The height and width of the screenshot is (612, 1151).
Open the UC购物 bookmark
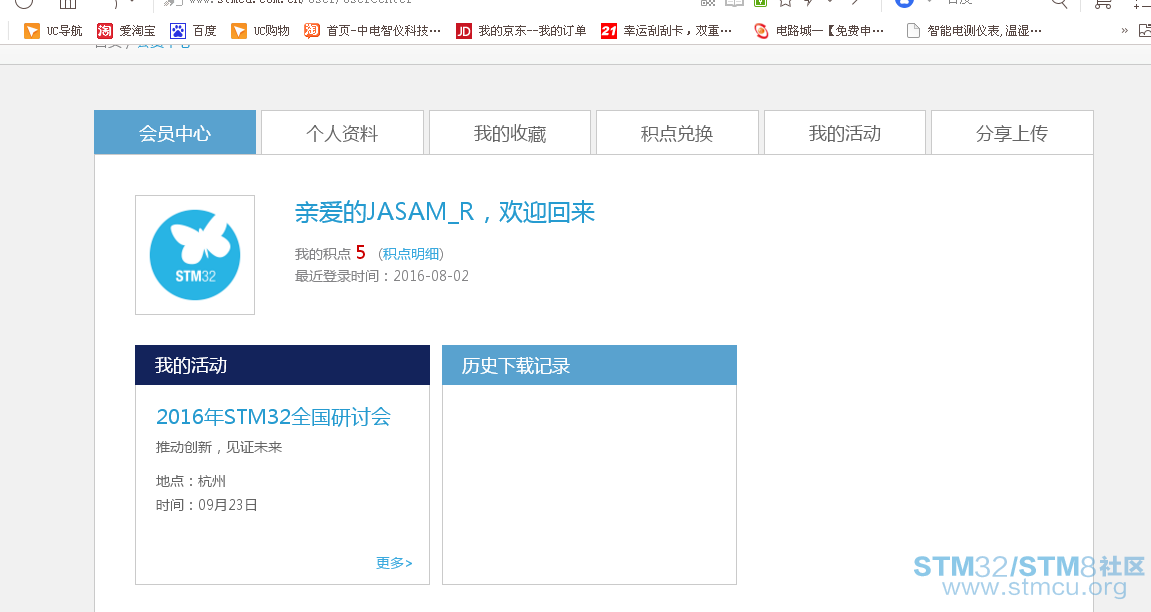tap(260, 31)
